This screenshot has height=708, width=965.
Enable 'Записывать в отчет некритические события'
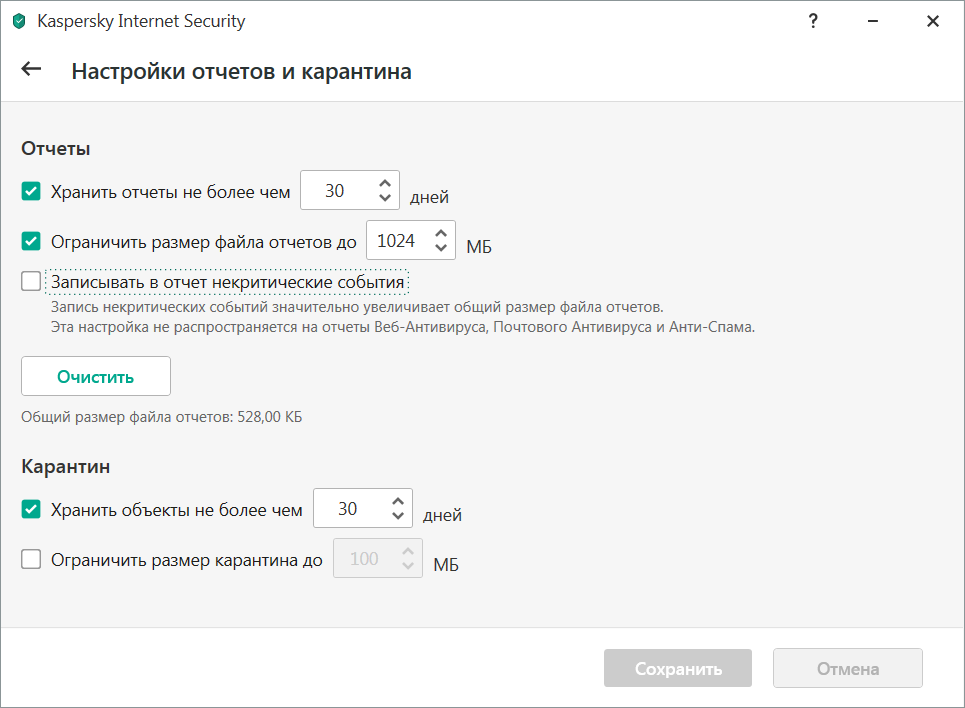point(31,282)
